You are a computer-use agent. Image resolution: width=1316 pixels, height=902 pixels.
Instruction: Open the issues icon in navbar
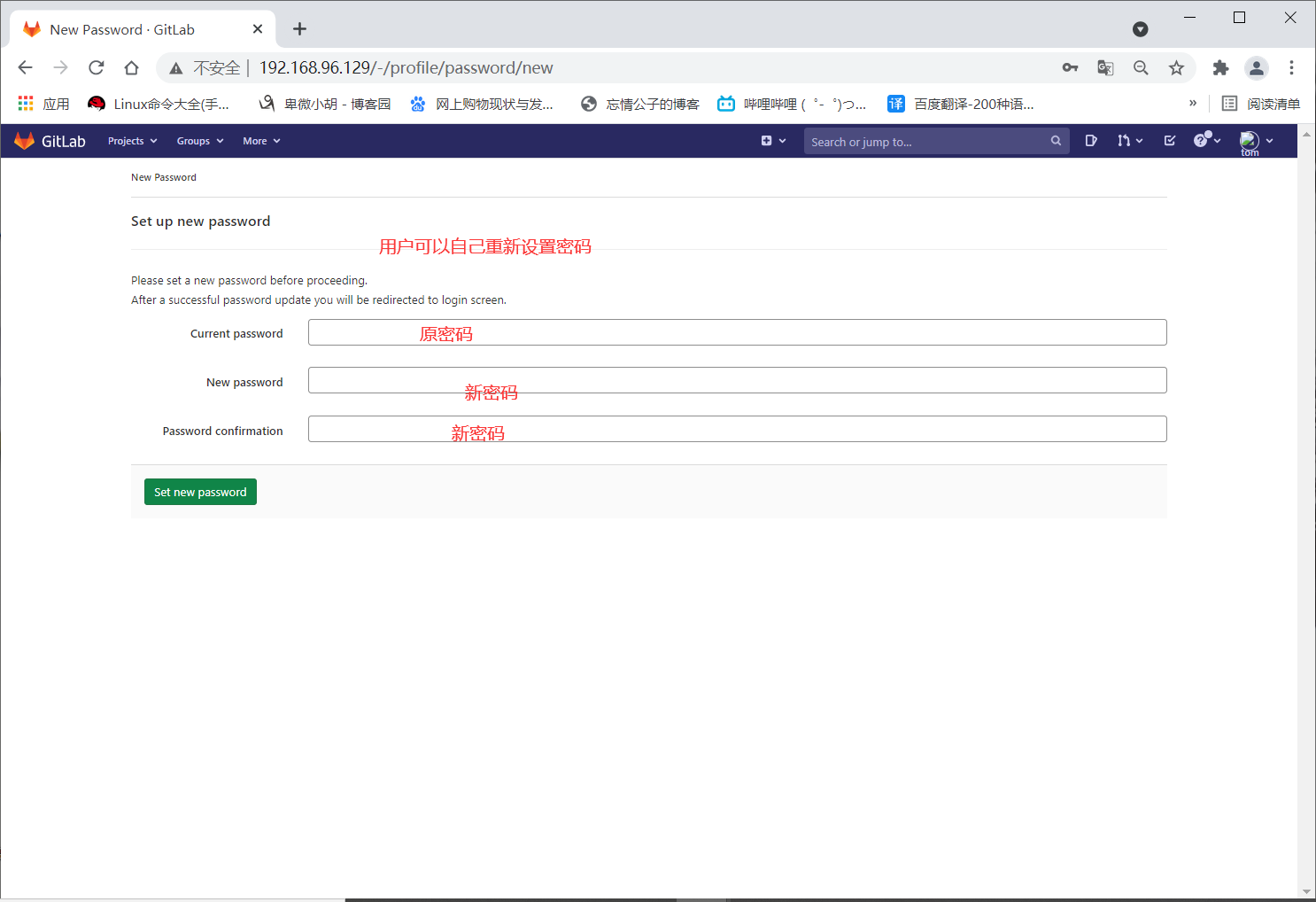click(1091, 141)
